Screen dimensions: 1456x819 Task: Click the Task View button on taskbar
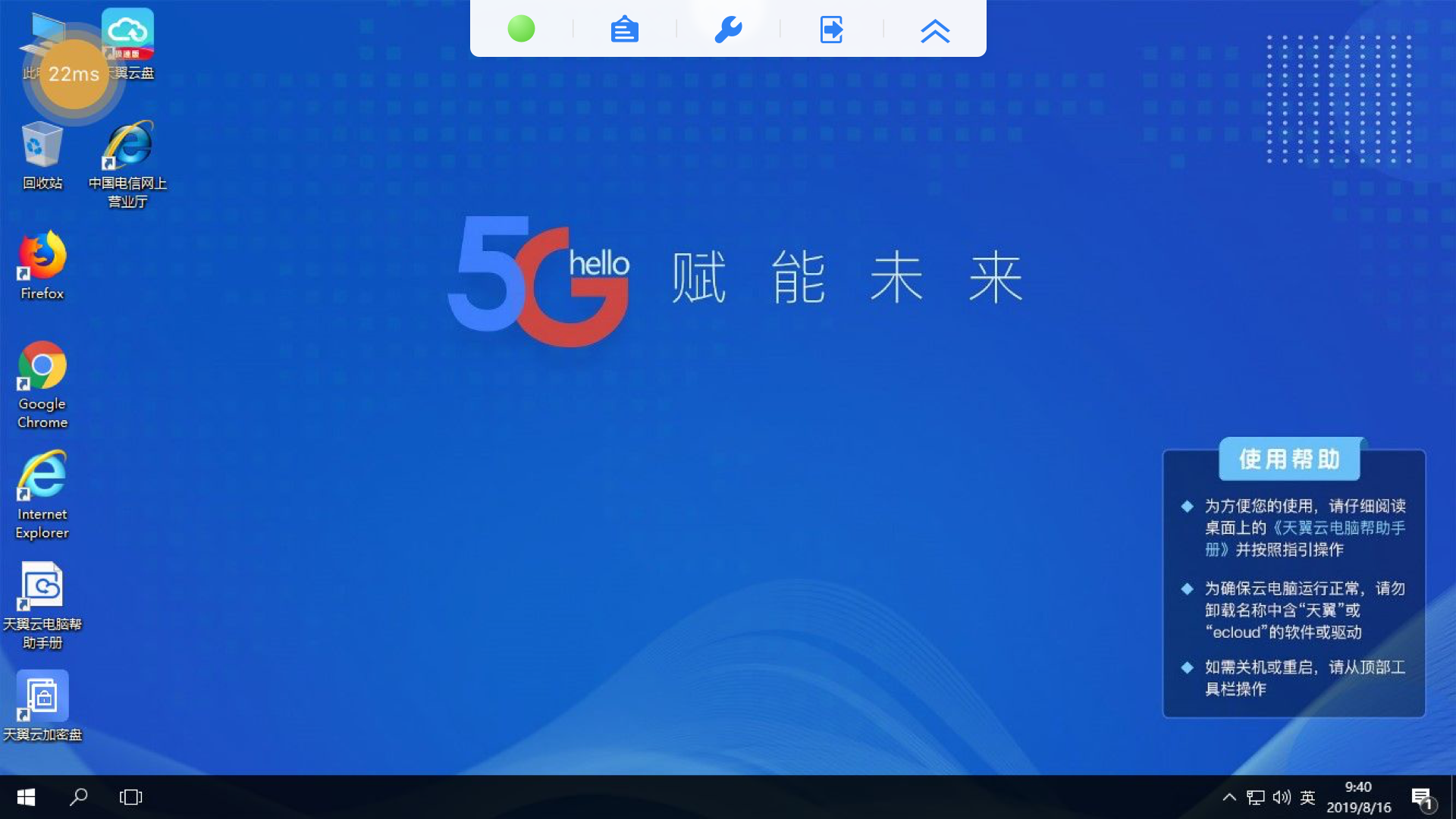(130, 797)
